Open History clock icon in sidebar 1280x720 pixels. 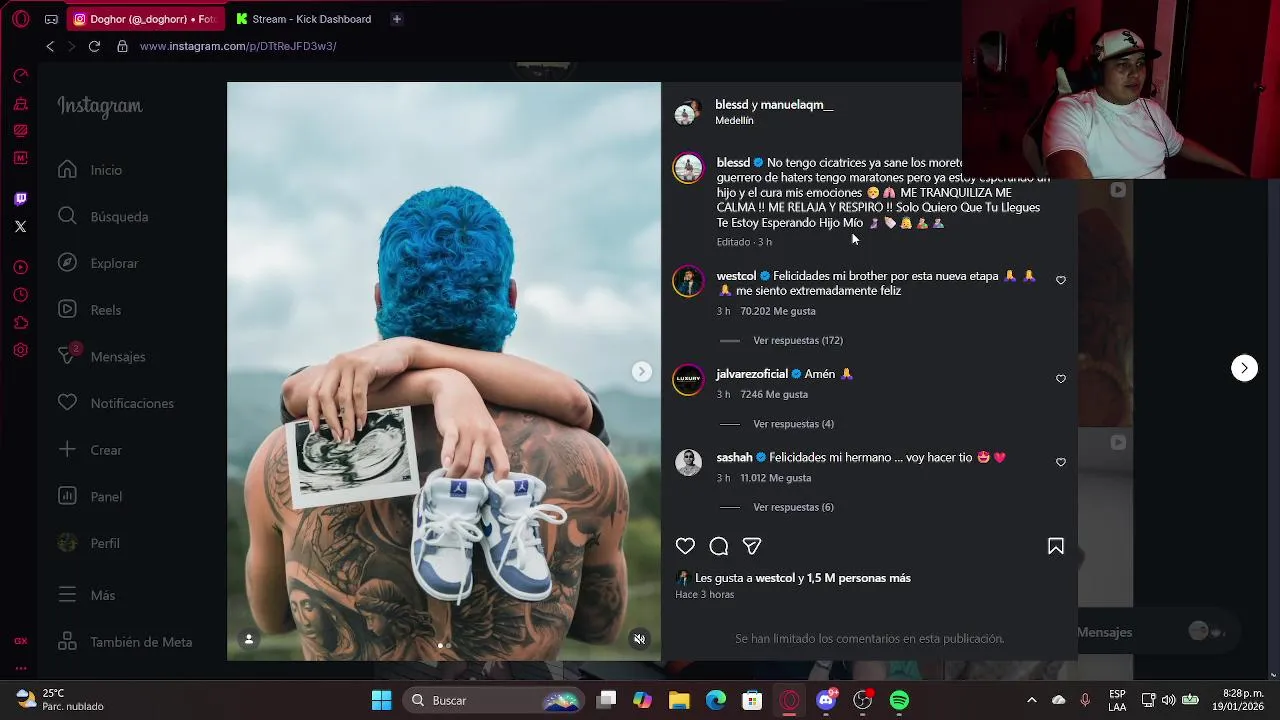20,295
